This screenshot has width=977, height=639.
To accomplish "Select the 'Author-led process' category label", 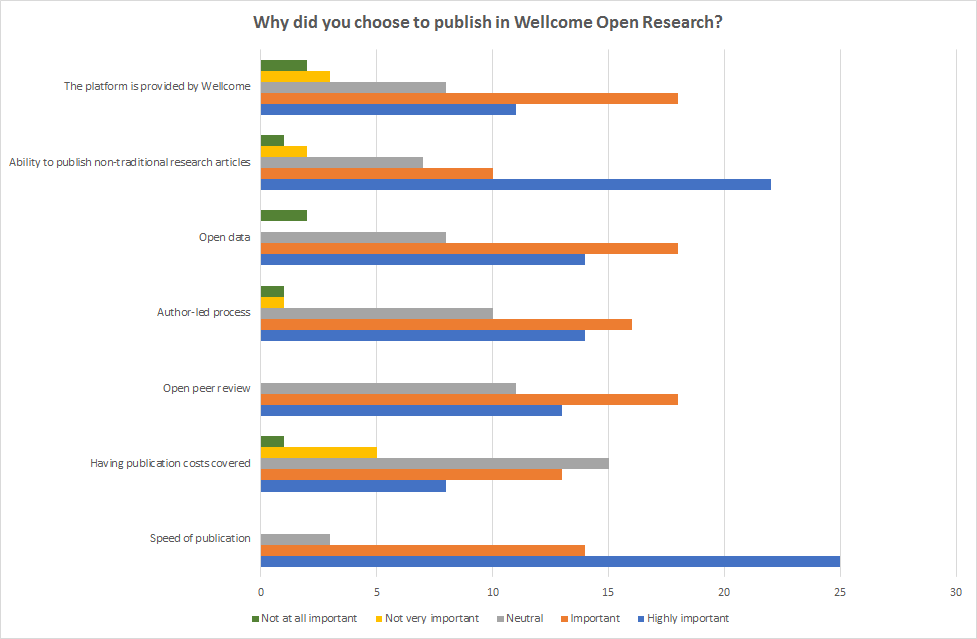I will pos(203,312).
